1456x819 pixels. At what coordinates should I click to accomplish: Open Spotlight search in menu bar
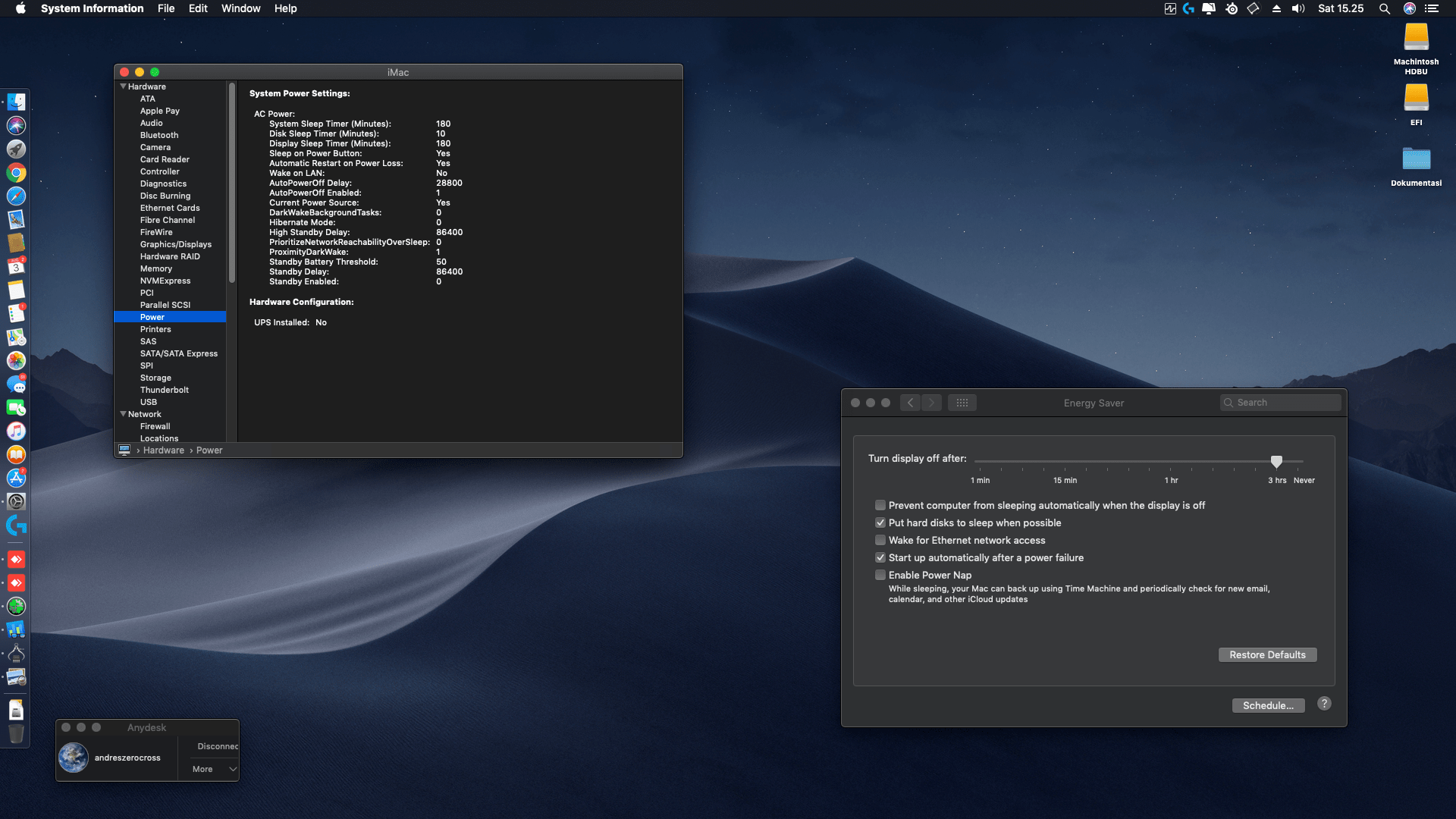[x=1384, y=8]
